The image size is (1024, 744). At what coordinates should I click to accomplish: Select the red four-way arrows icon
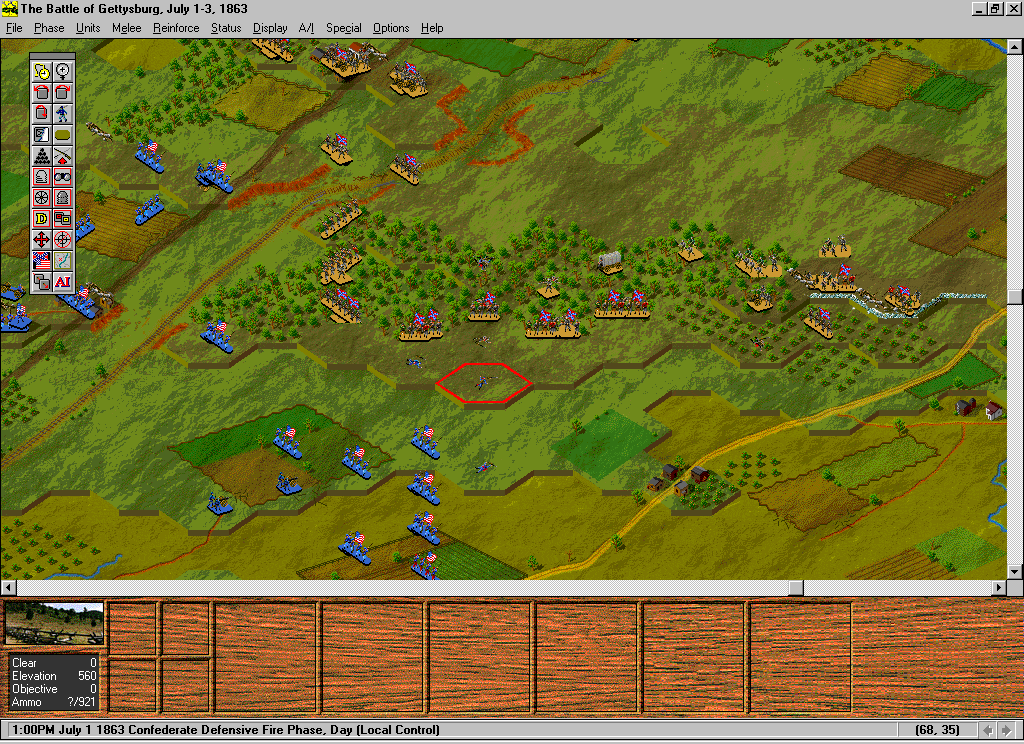(42, 239)
